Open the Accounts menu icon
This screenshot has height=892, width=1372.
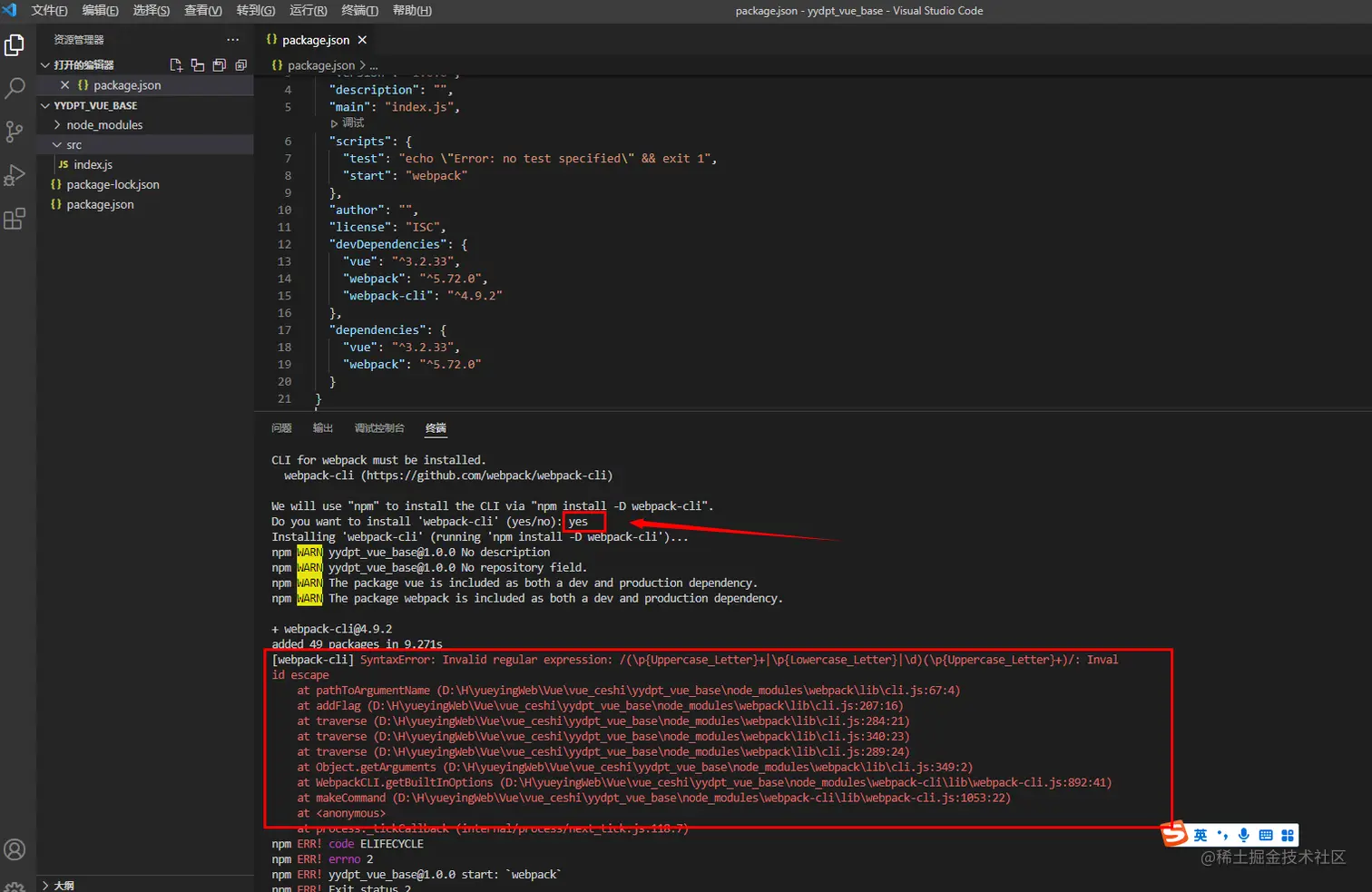pos(15,849)
